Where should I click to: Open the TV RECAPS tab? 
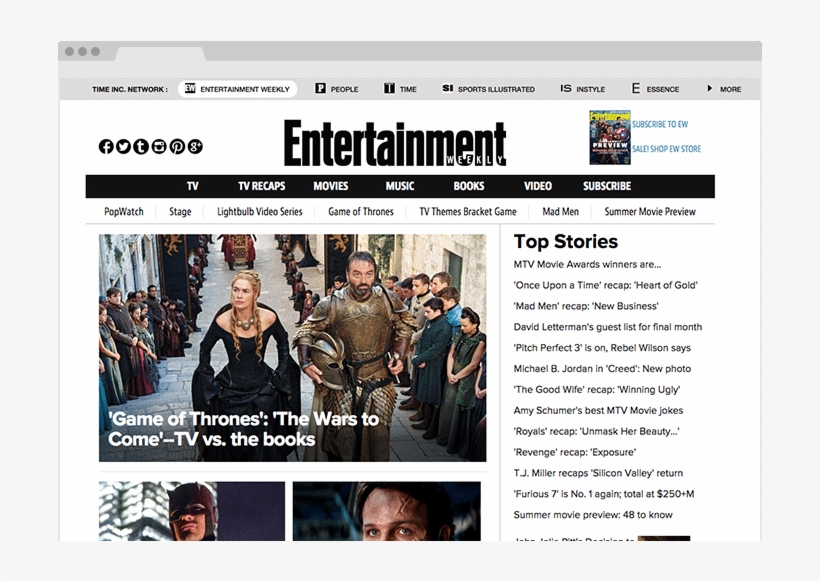click(262, 186)
